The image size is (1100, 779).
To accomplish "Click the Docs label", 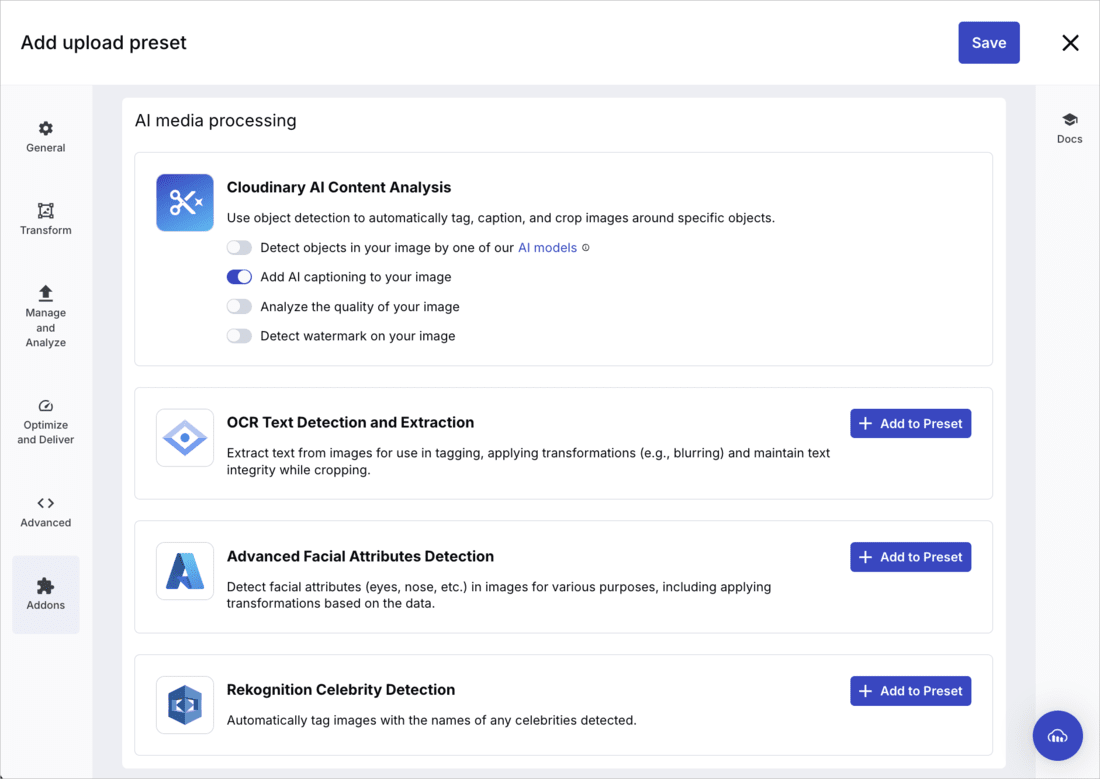I will 1070,139.
